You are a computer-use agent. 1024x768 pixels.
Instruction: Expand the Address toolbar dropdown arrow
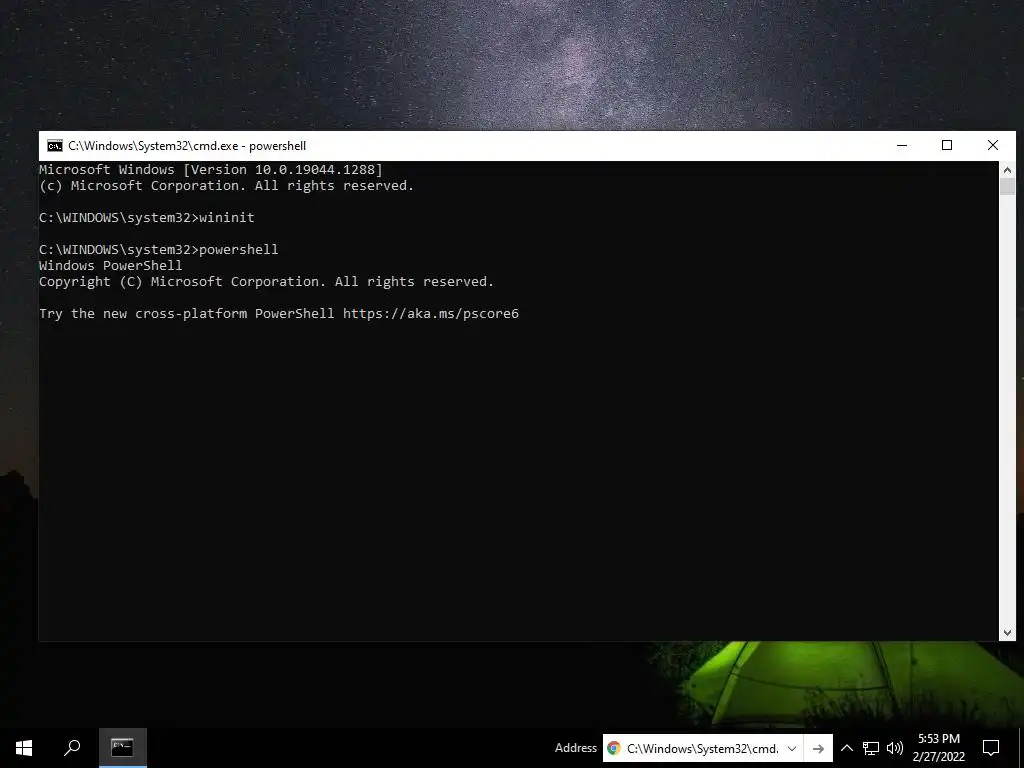792,748
